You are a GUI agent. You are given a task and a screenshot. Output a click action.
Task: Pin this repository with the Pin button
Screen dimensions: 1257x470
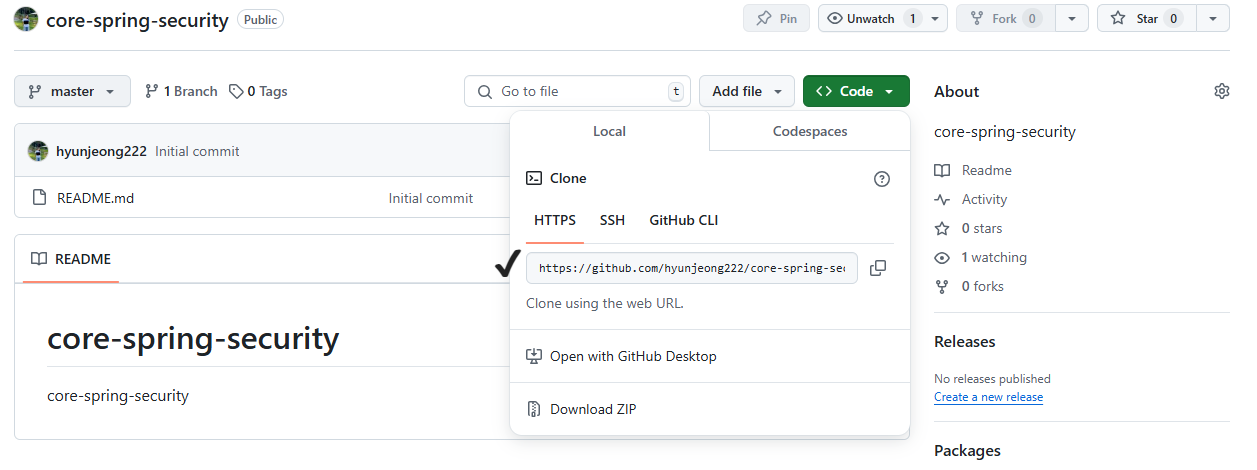click(776, 18)
